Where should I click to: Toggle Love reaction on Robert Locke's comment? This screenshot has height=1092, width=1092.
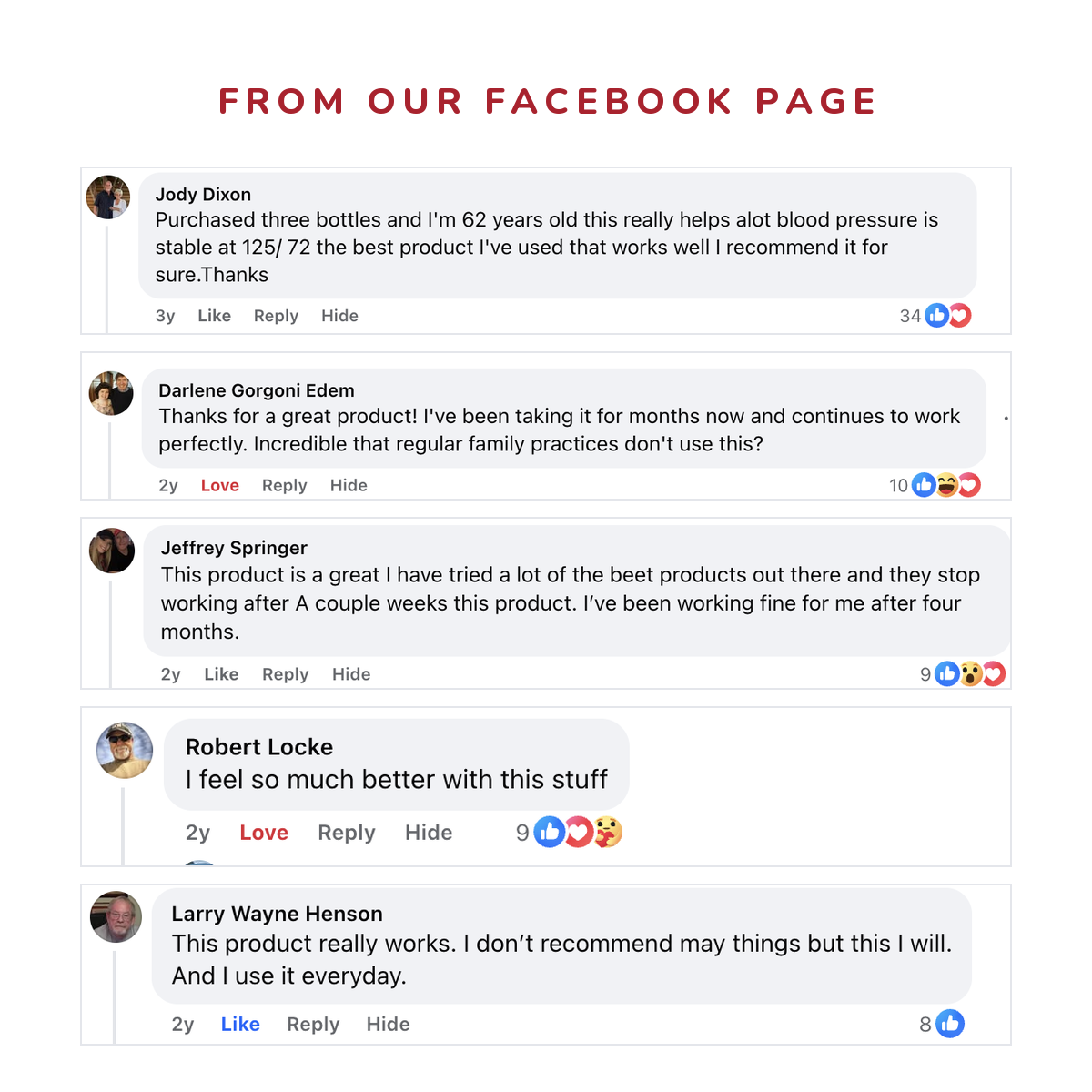coord(264,833)
